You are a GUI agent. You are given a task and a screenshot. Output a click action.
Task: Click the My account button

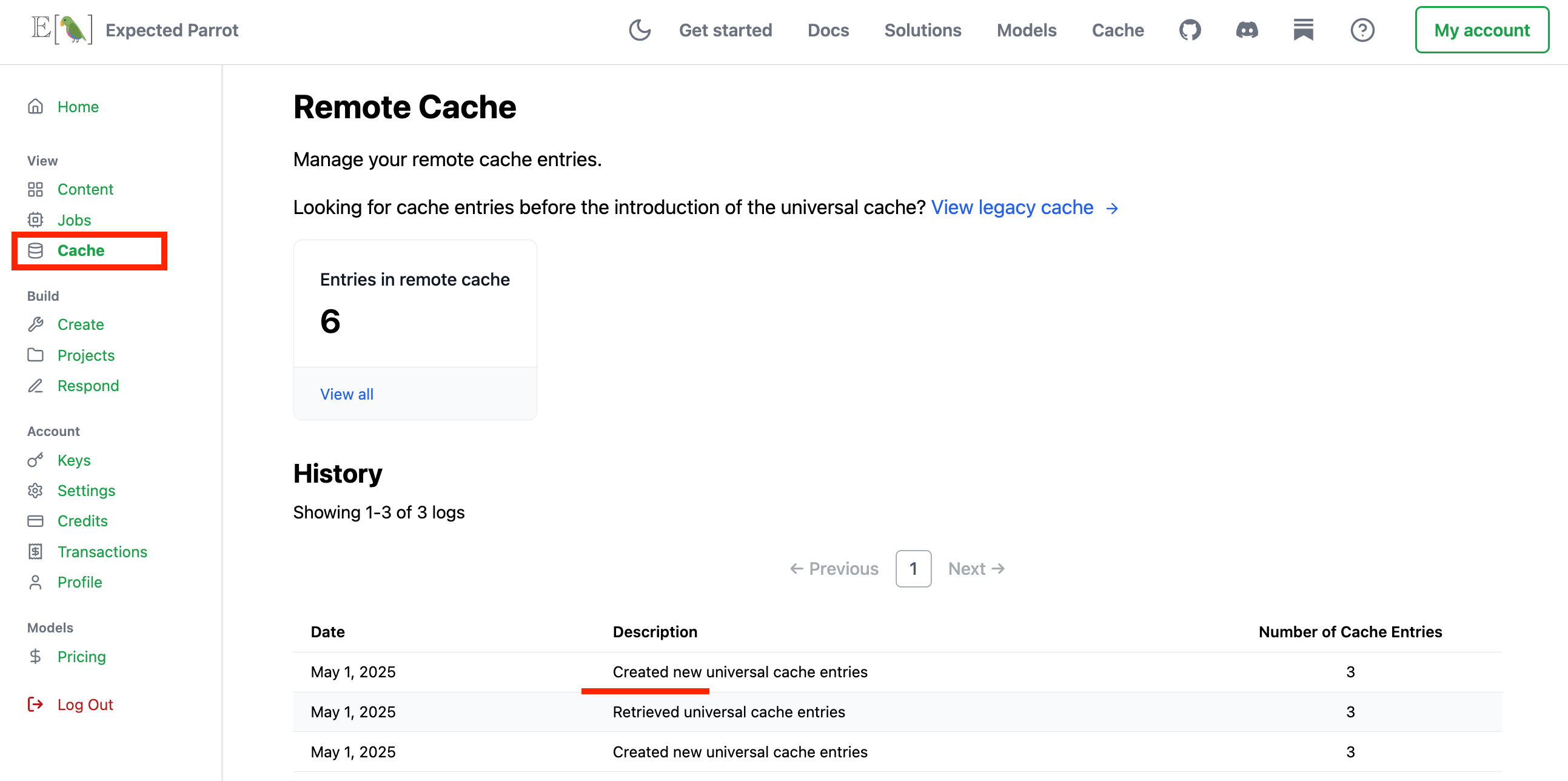click(1481, 30)
